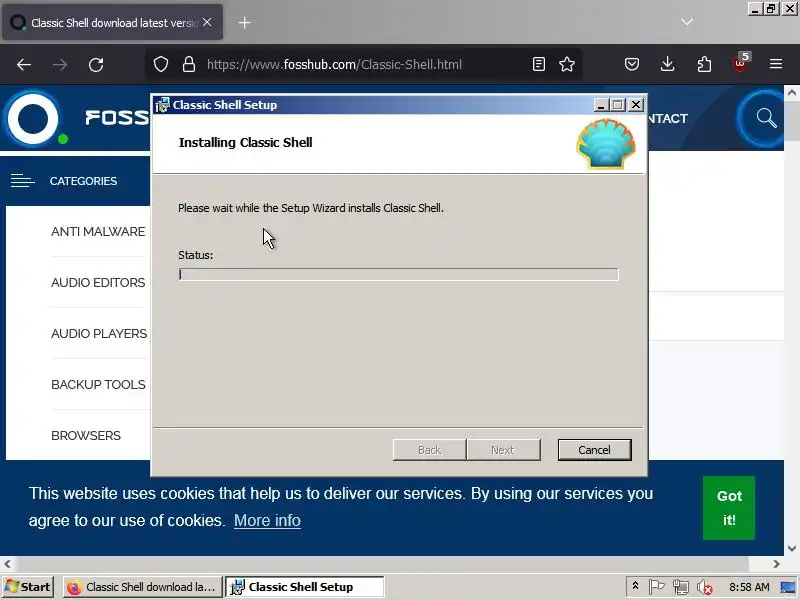
Task: Open Firefox hamburger menu
Action: [776, 64]
